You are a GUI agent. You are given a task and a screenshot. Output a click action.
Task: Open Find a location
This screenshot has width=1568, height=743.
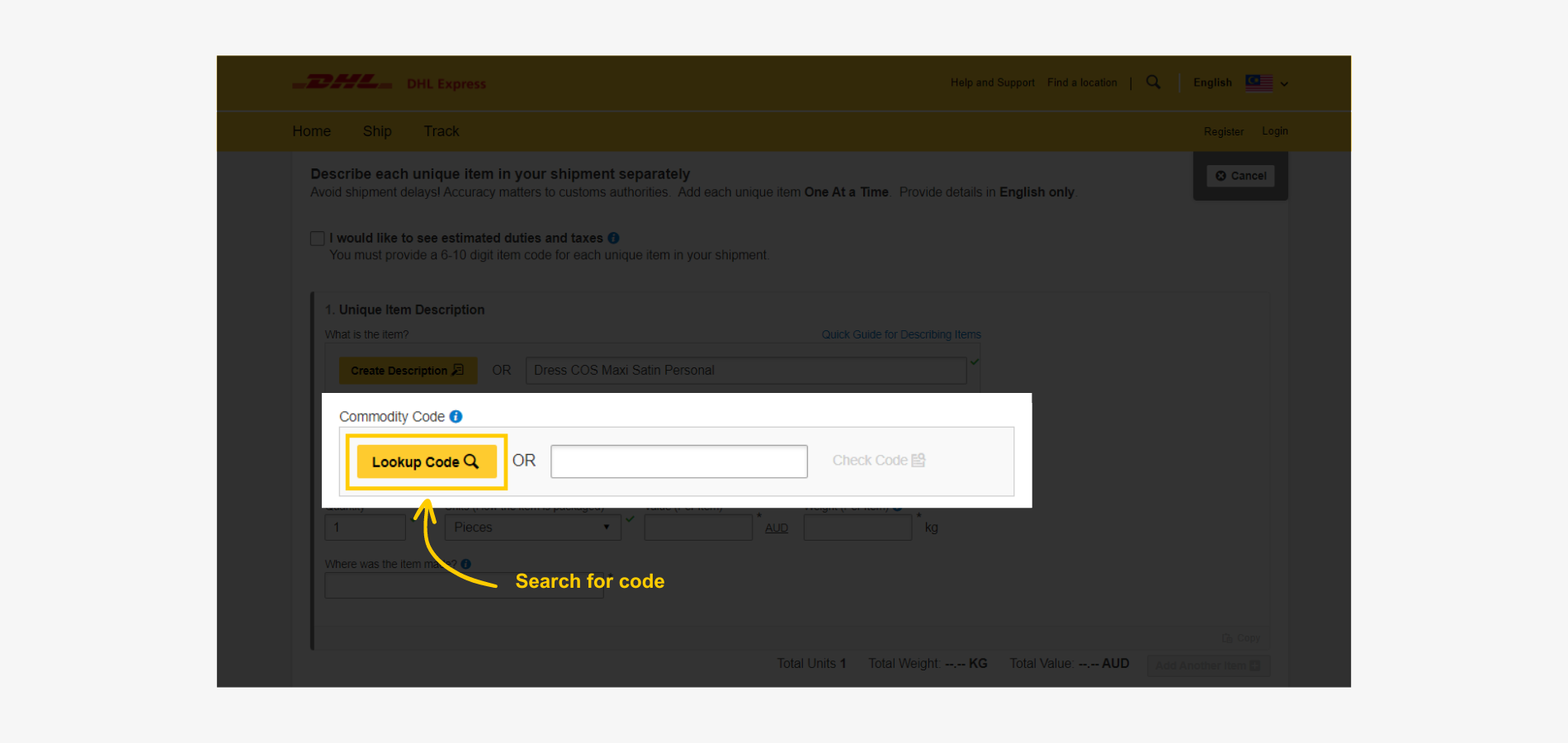(x=1082, y=83)
